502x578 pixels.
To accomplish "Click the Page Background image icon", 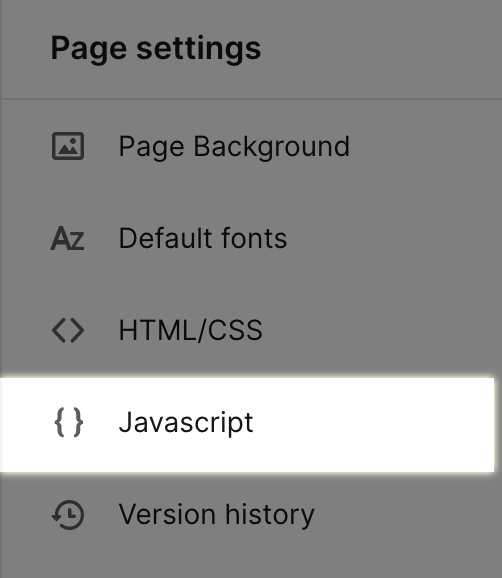I will coord(68,146).
